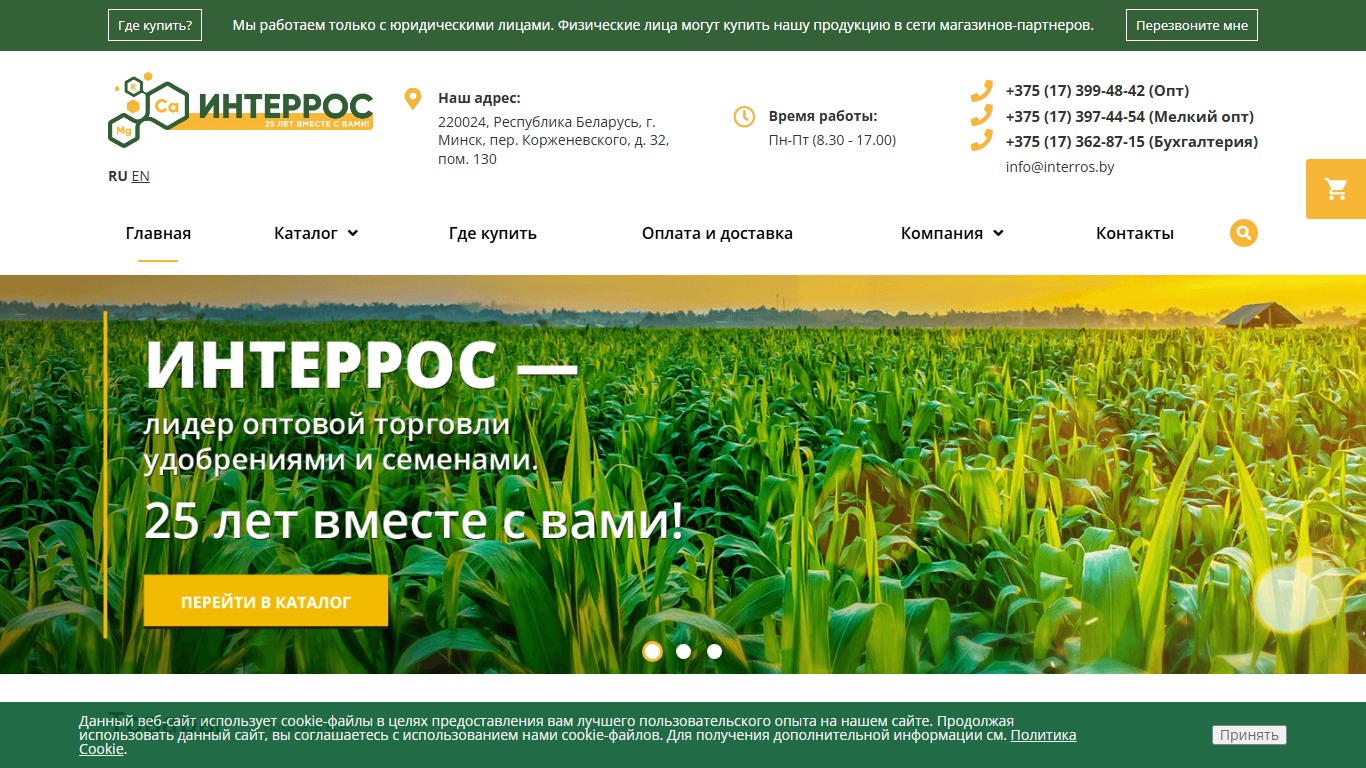Switch the language to EN
The image size is (1366, 768).
[141, 176]
